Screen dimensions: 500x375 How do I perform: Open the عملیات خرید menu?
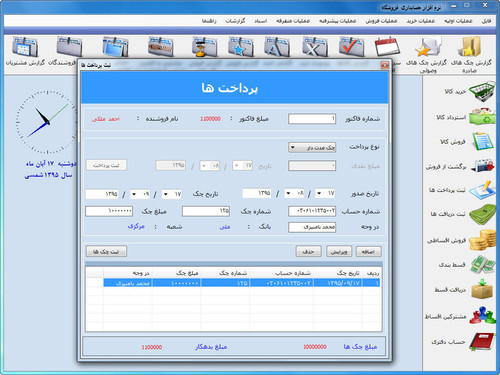(x=420, y=21)
